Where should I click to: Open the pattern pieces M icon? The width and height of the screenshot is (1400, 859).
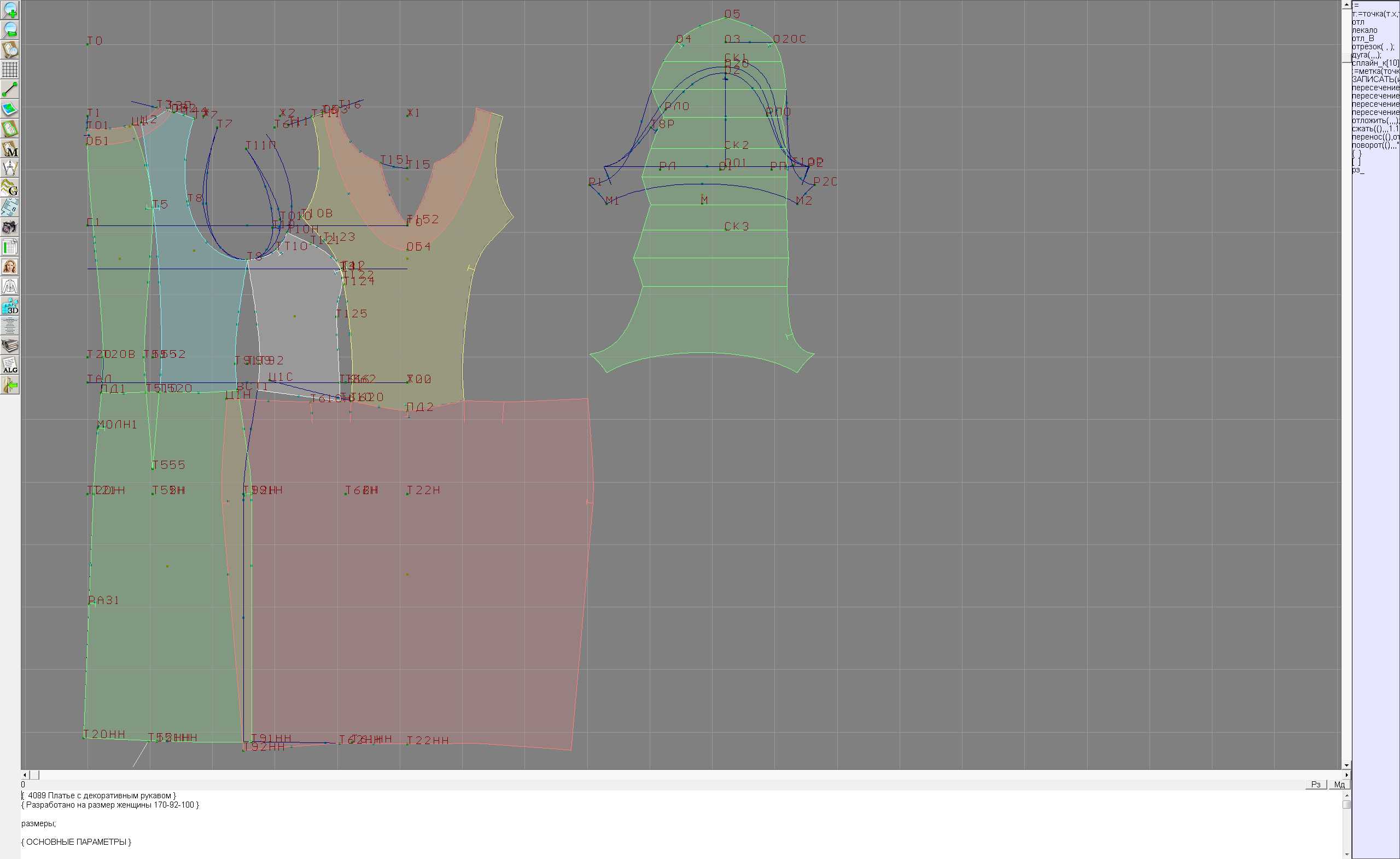click(x=10, y=148)
